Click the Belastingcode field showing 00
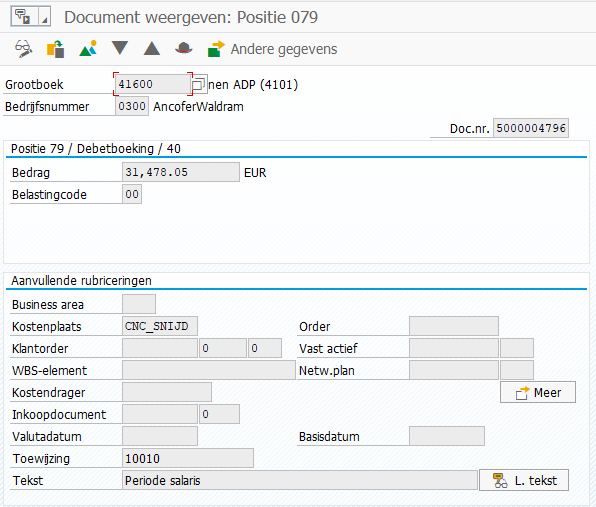 click(132, 194)
